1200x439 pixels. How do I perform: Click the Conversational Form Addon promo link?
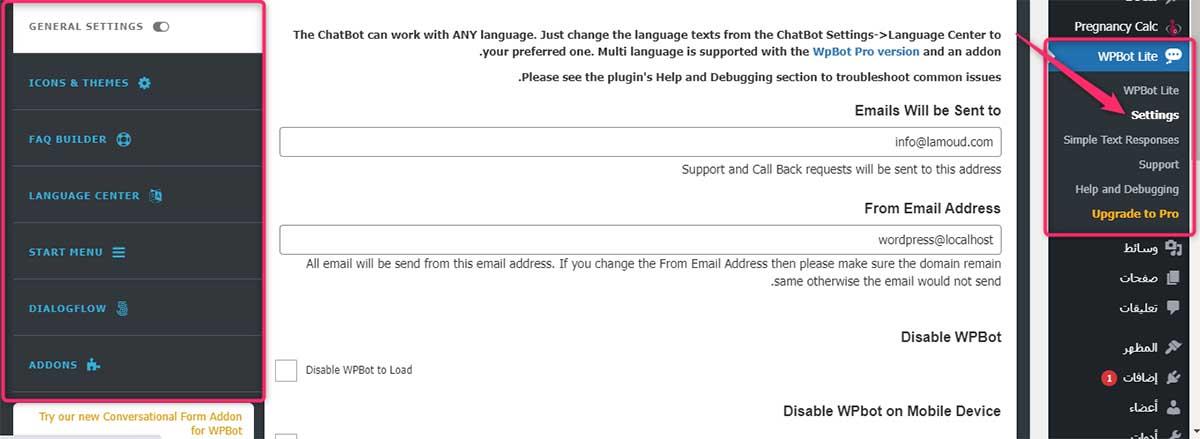pyautogui.click(x=134, y=424)
